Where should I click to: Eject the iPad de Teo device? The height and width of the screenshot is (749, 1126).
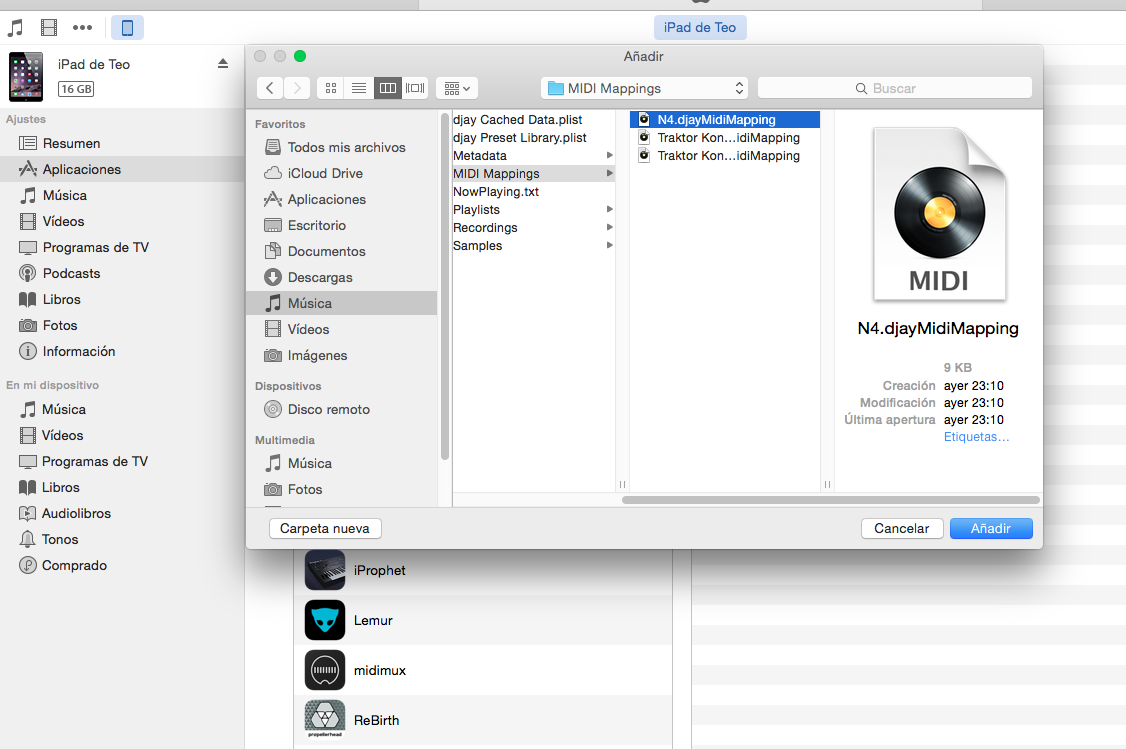pyautogui.click(x=222, y=63)
